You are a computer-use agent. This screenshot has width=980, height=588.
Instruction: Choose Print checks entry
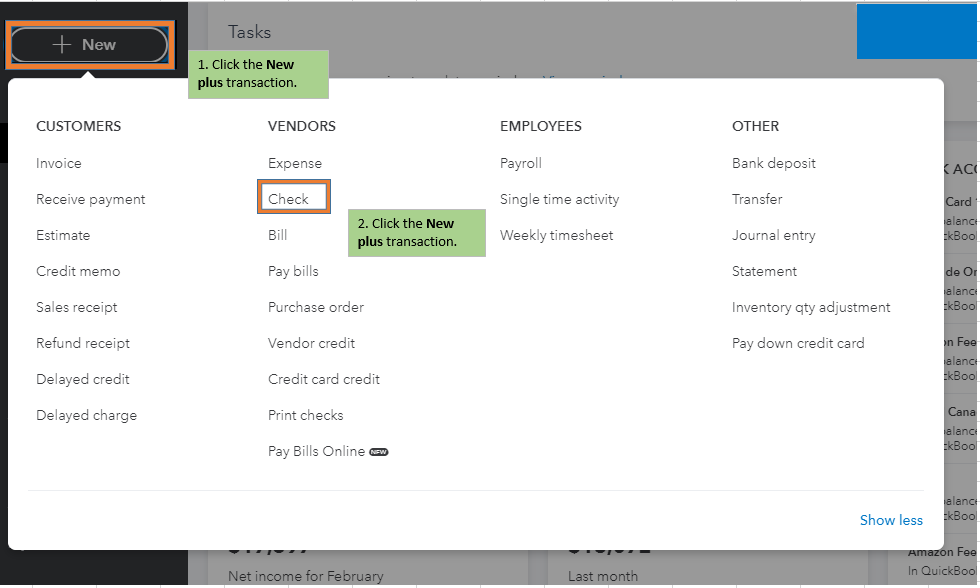(305, 415)
